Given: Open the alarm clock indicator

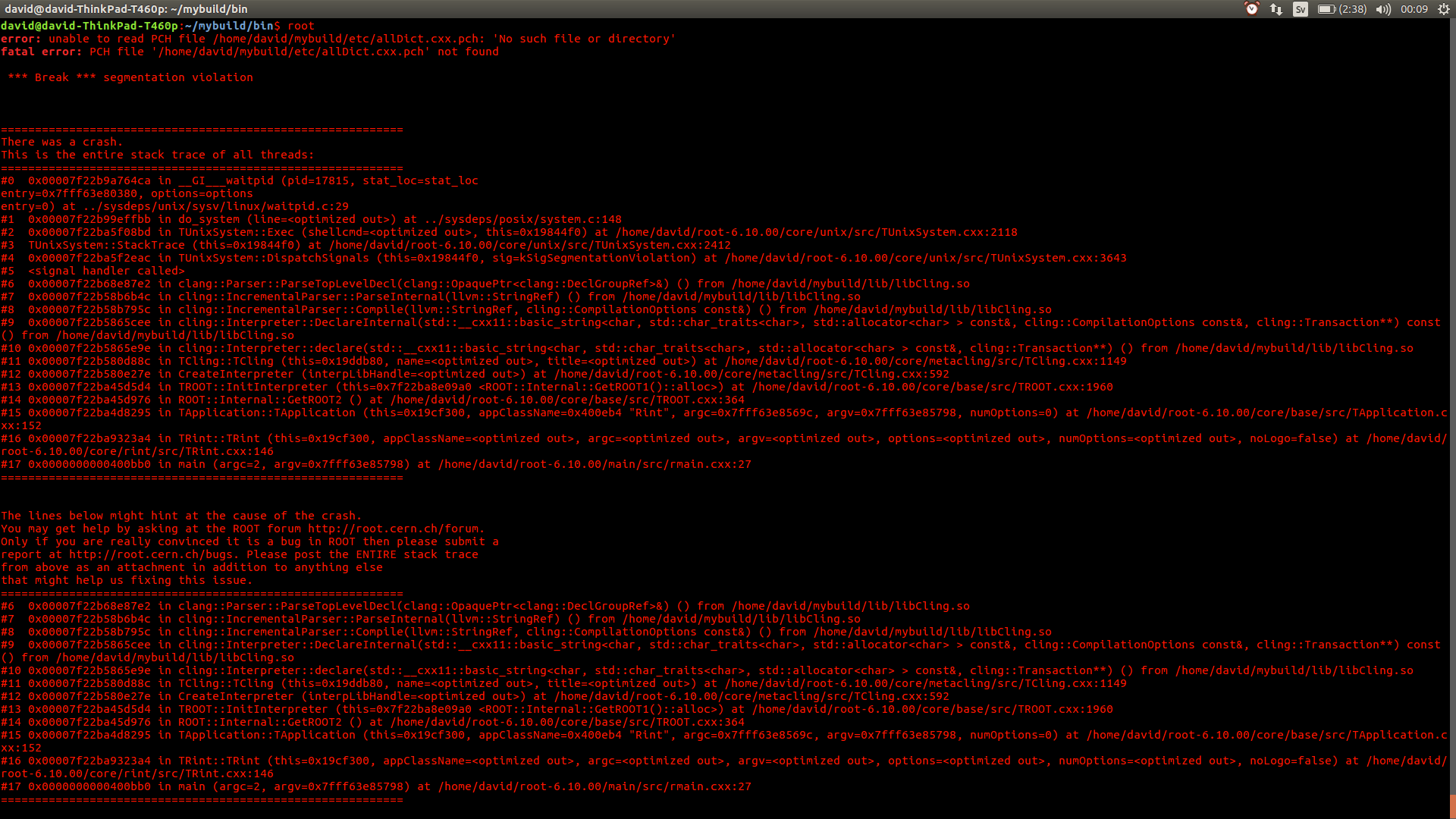Looking at the screenshot, I should [1252, 9].
